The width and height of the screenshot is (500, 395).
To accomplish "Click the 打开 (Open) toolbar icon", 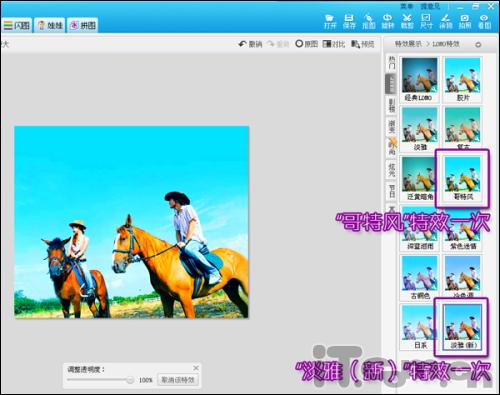I will pyautogui.click(x=329, y=21).
